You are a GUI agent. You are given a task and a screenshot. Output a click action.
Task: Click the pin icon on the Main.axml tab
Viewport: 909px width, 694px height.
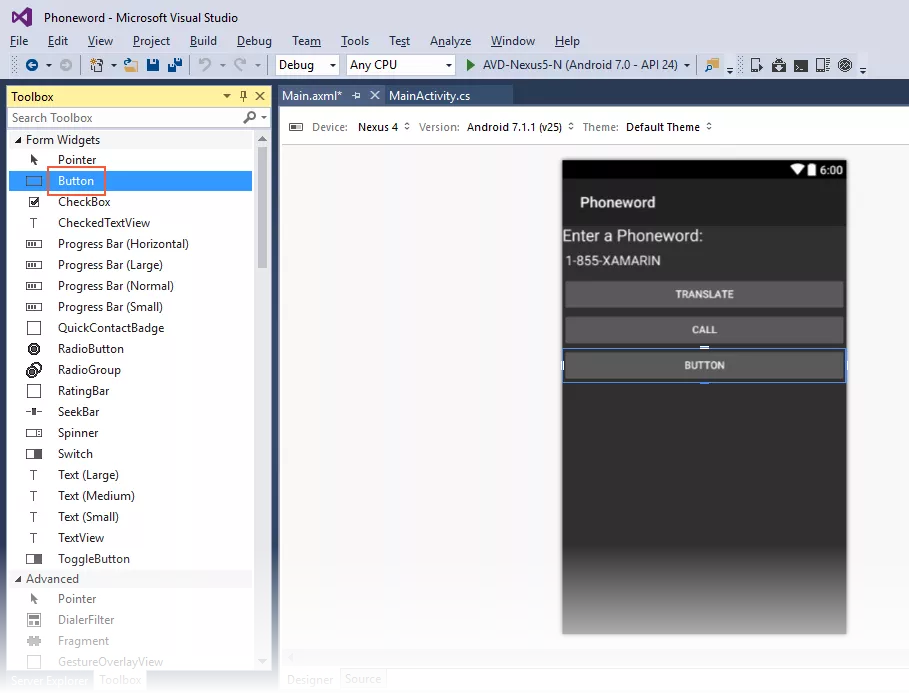(x=357, y=96)
